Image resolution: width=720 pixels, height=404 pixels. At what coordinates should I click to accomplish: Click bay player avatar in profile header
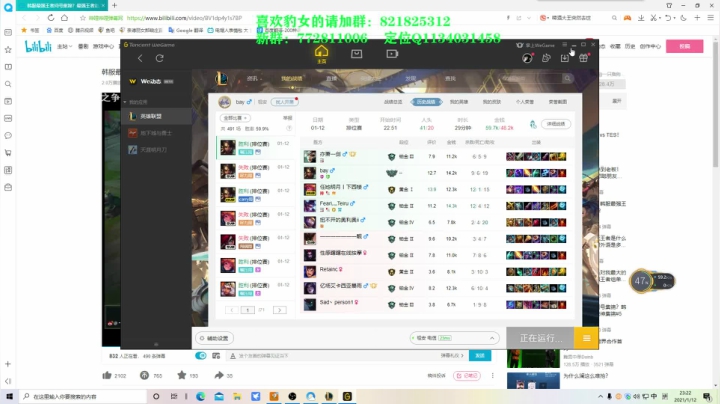tap(225, 102)
